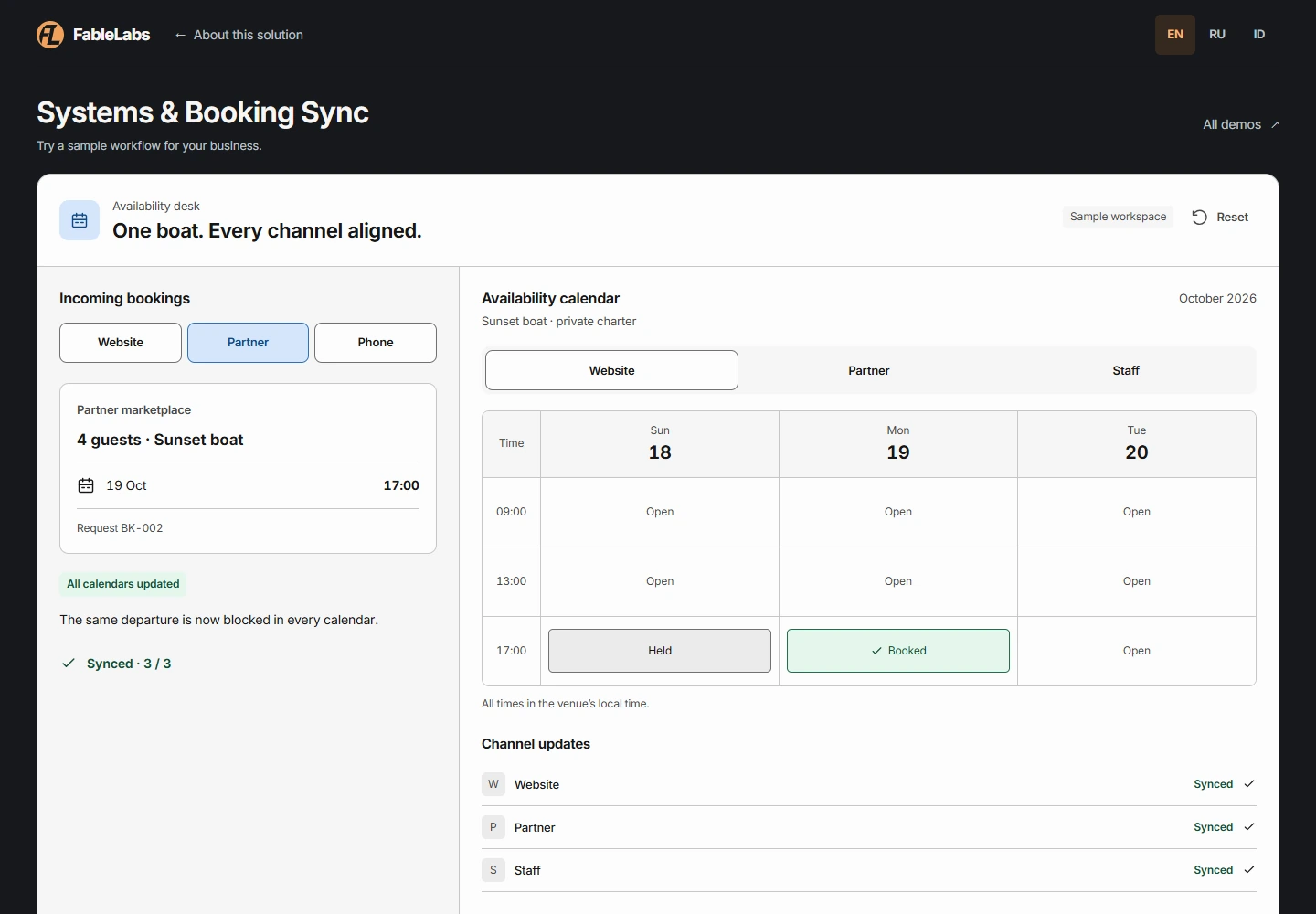1316x914 pixels.
Task: Click the Sample workspace badge
Action: point(1119,217)
